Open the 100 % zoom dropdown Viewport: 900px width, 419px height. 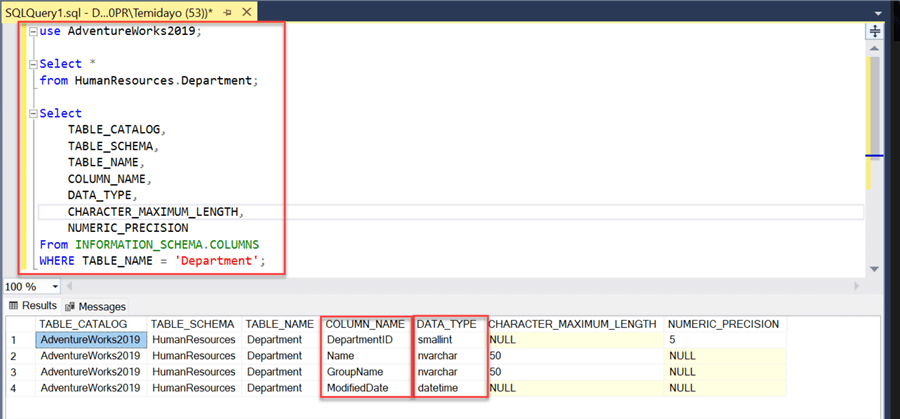point(55,286)
